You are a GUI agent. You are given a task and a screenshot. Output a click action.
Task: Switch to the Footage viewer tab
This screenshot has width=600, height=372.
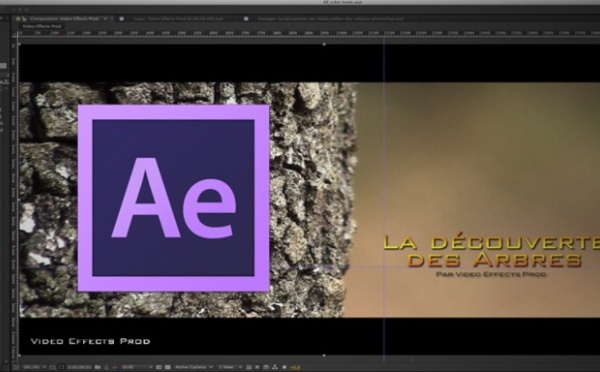pos(331,18)
